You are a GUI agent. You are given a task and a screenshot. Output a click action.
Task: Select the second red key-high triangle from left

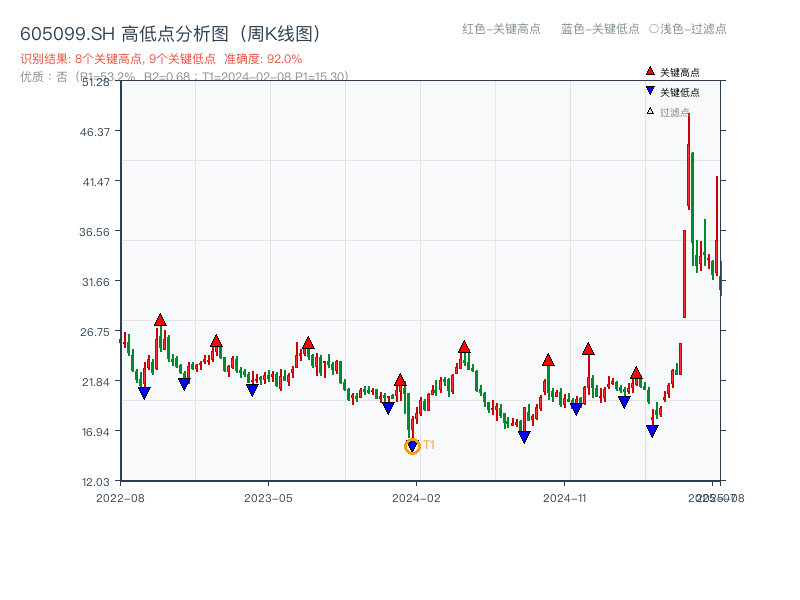[x=216, y=341]
